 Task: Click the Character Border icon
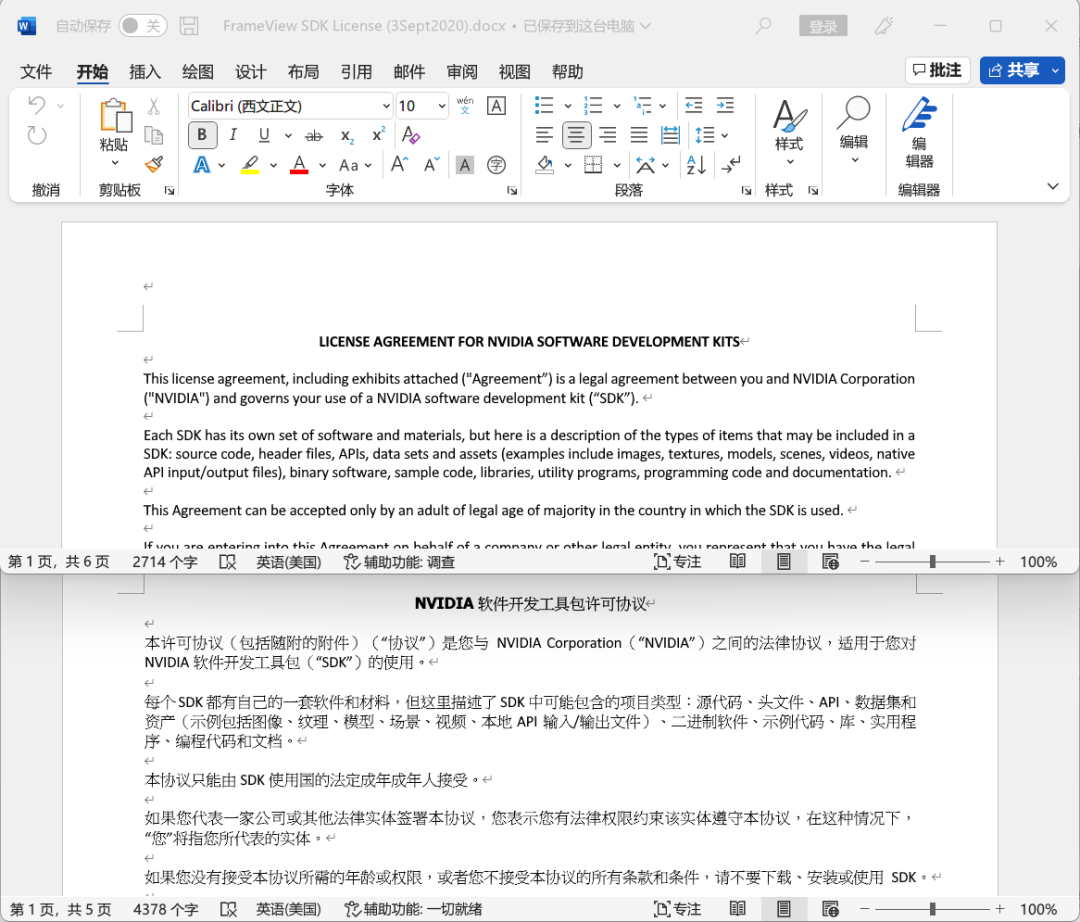(496, 105)
